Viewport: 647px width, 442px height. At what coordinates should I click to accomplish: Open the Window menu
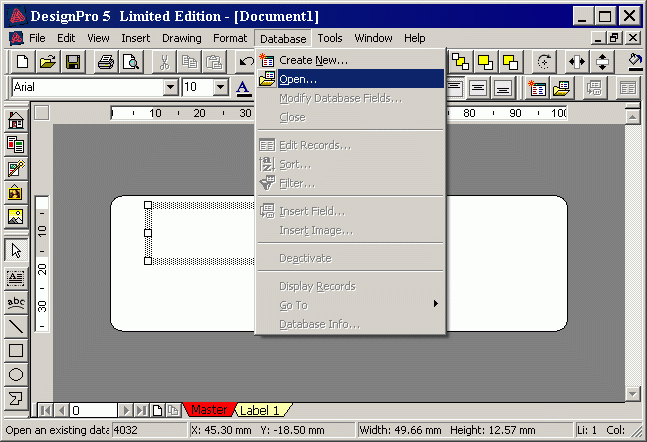(373, 38)
